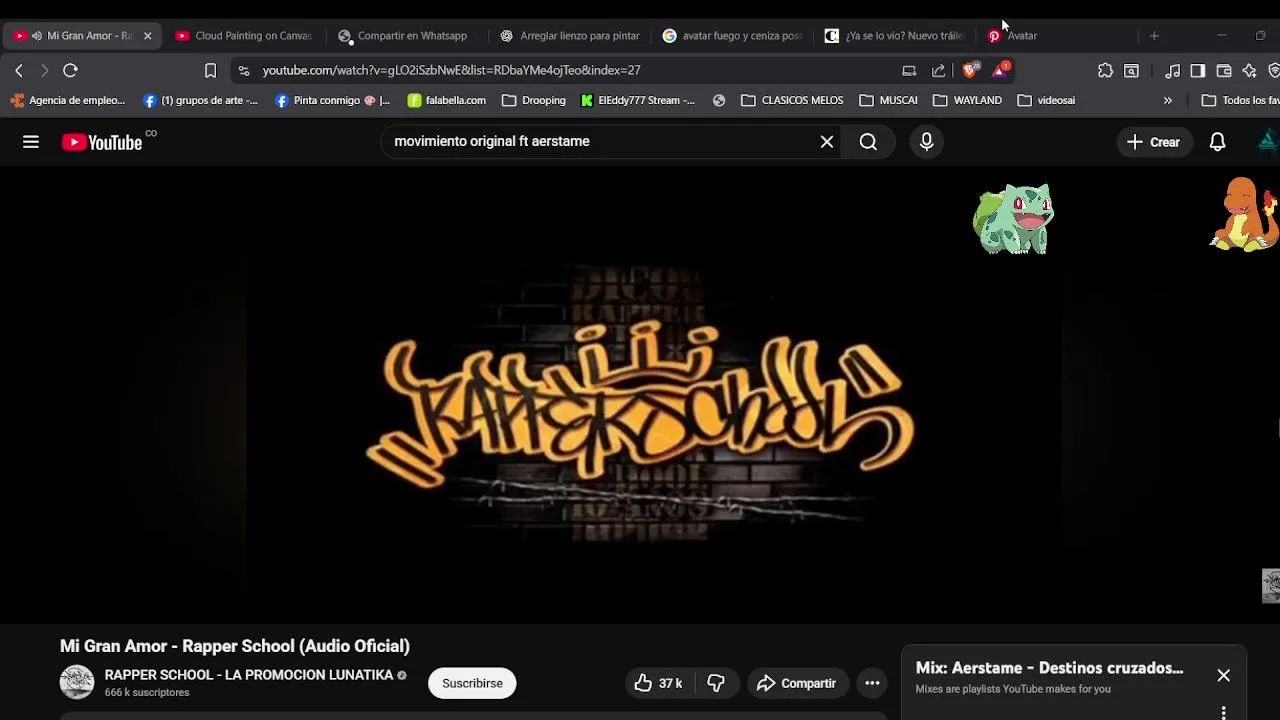Image resolution: width=1280 pixels, height=720 pixels.
Task: Dislike the video with thumbs down
Action: (716, 683)
